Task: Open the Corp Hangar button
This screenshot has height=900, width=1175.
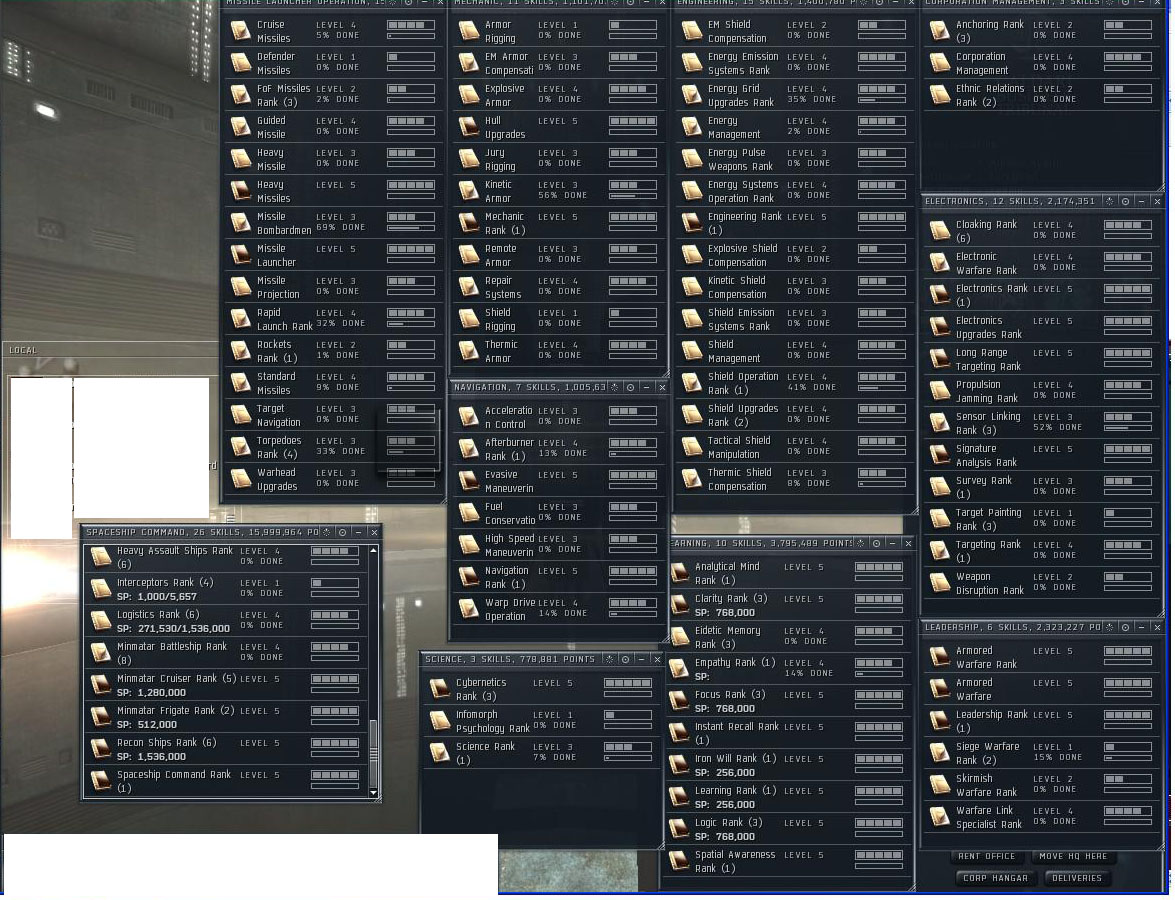Action: [996, 878]
